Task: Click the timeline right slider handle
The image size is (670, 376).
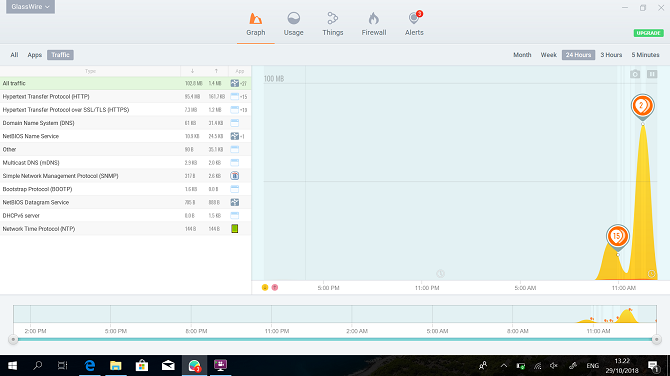Action: (656, 340)
